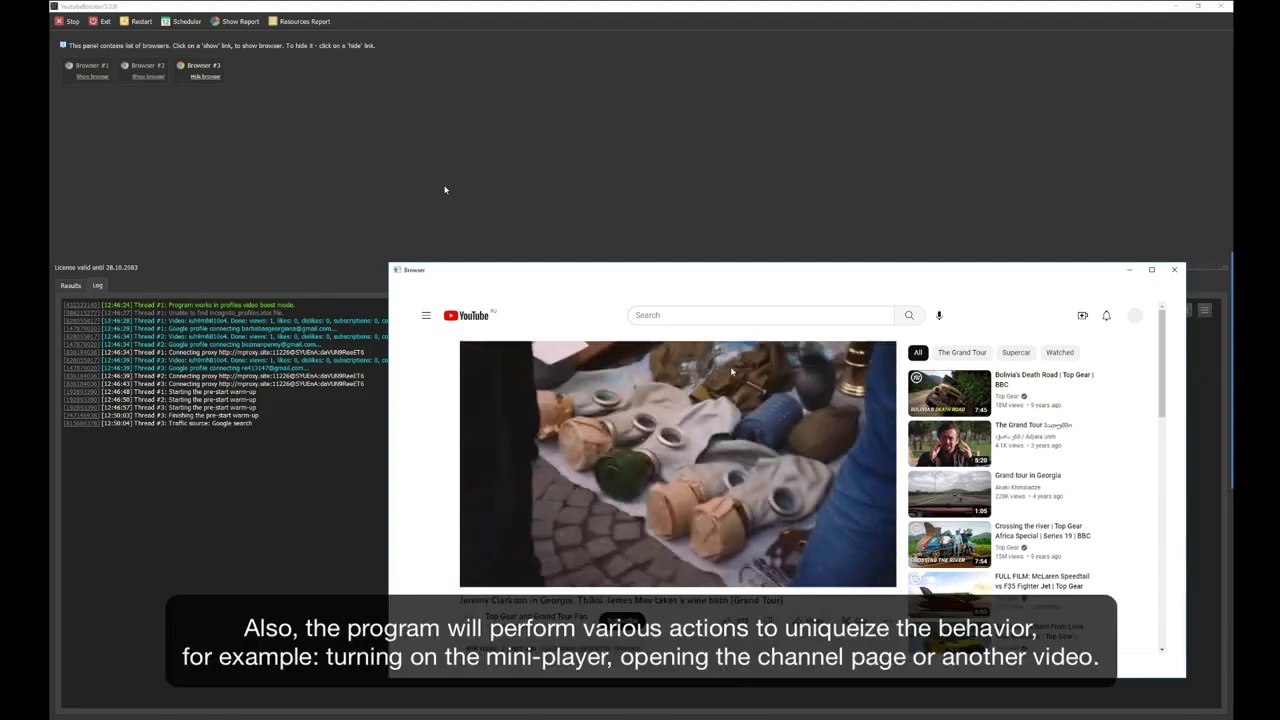1280x720 pixels.
Task: Click the voice search microphone icon
Action: click(x=939, y=315)
